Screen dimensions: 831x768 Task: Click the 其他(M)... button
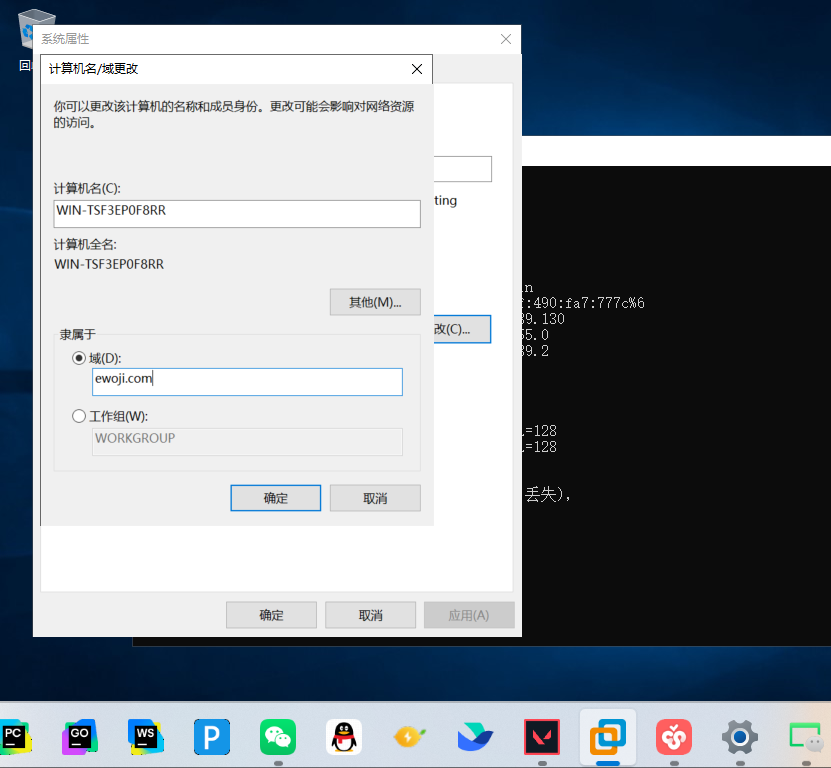[x=375, y=302]
